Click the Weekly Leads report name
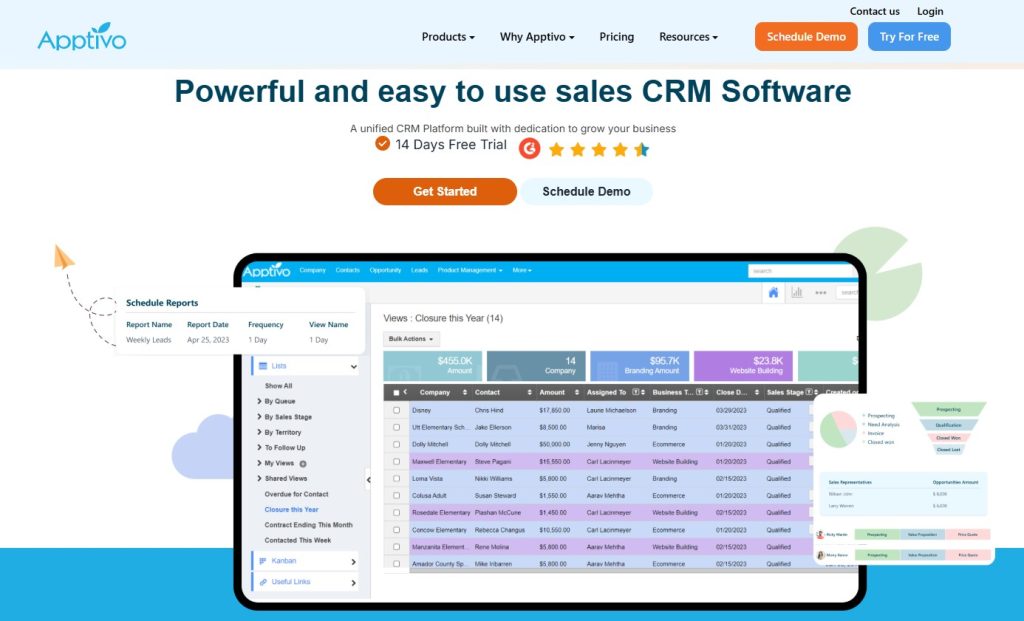The width and height of the screenshot is (1024, 621). (x=149, y=340)
